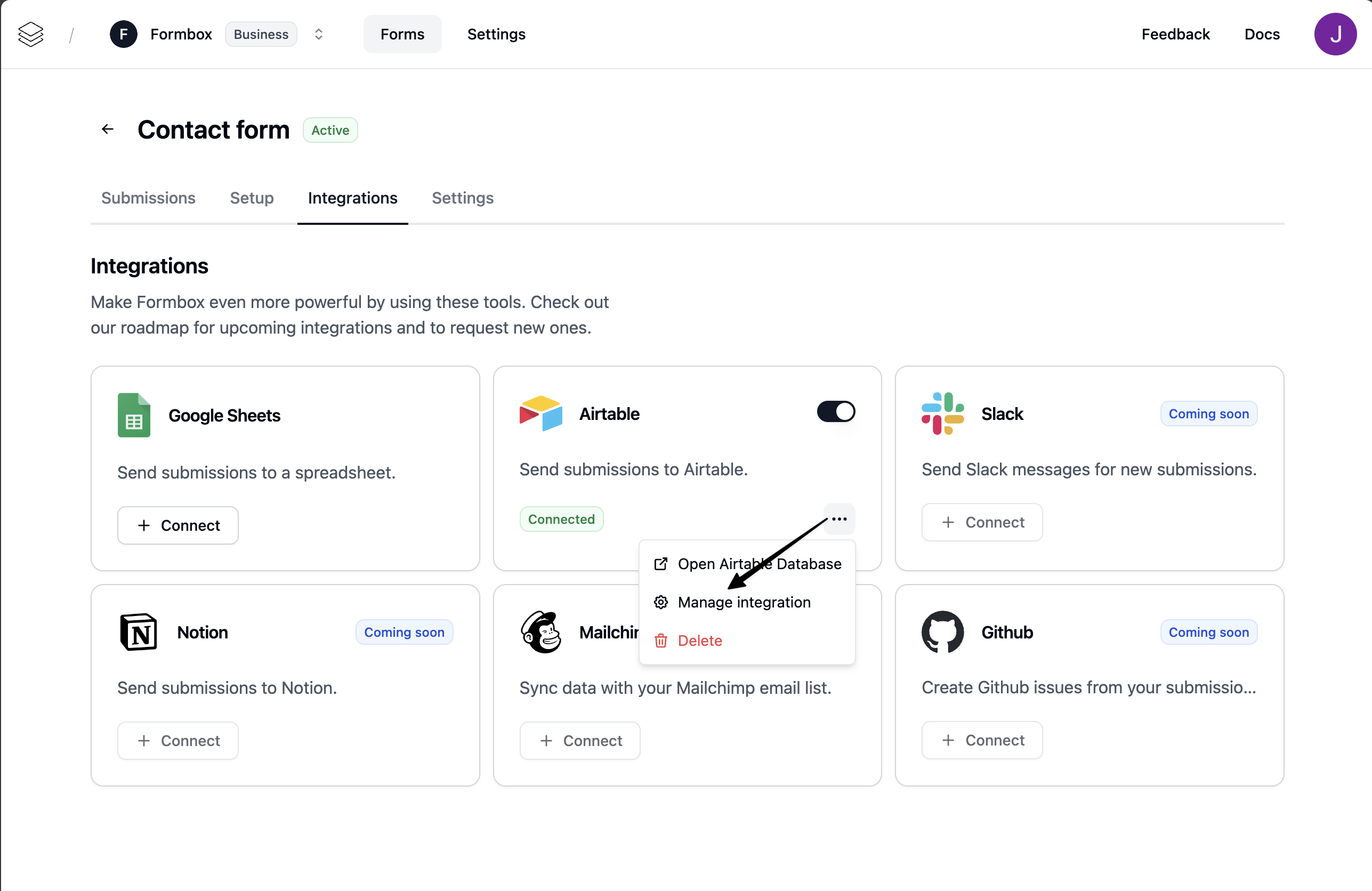Toggle off the Airtable integration switch
This screenshot has width=1372, height=891.
tap(835, 411)
